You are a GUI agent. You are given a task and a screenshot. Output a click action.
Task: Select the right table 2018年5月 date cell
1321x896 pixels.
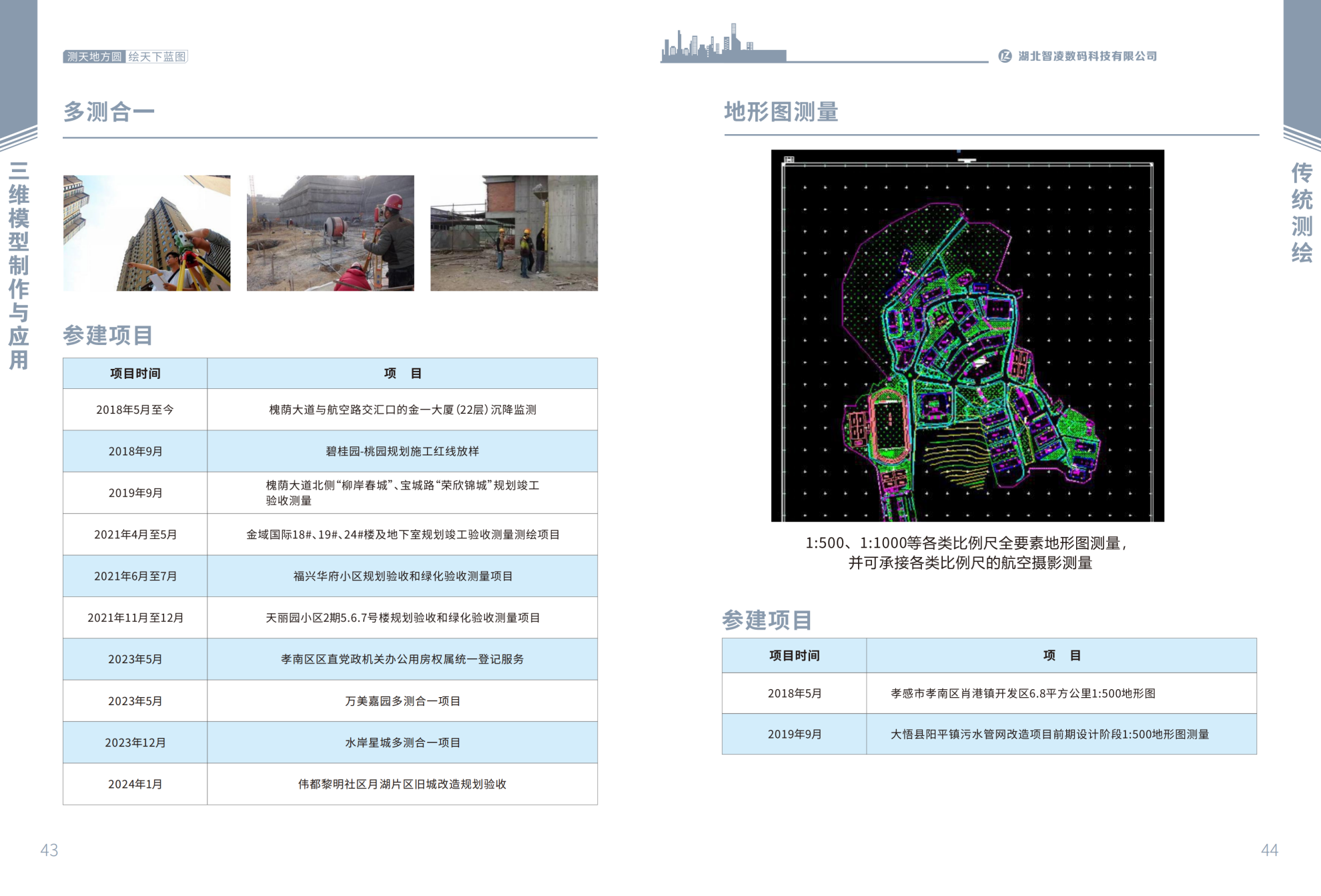(794, 693)
